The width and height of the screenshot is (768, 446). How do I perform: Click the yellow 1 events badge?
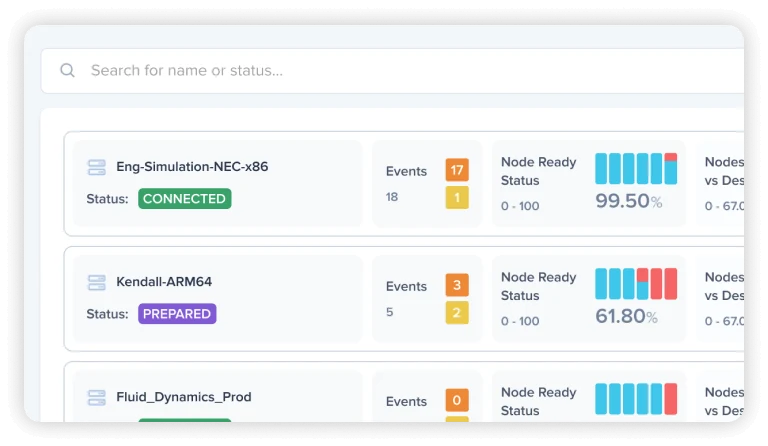pyautogui.click(x=457, y=198)
